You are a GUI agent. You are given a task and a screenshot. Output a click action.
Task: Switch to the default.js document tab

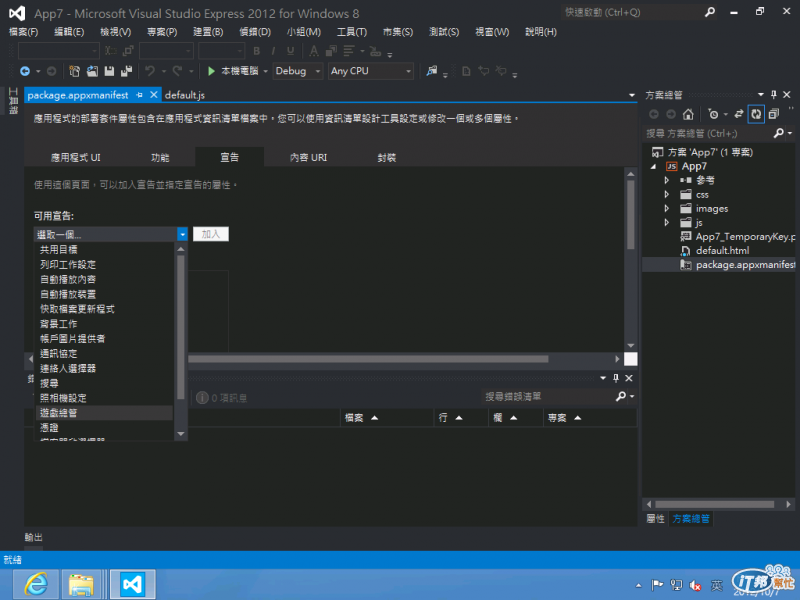click(x=185, y=95)
